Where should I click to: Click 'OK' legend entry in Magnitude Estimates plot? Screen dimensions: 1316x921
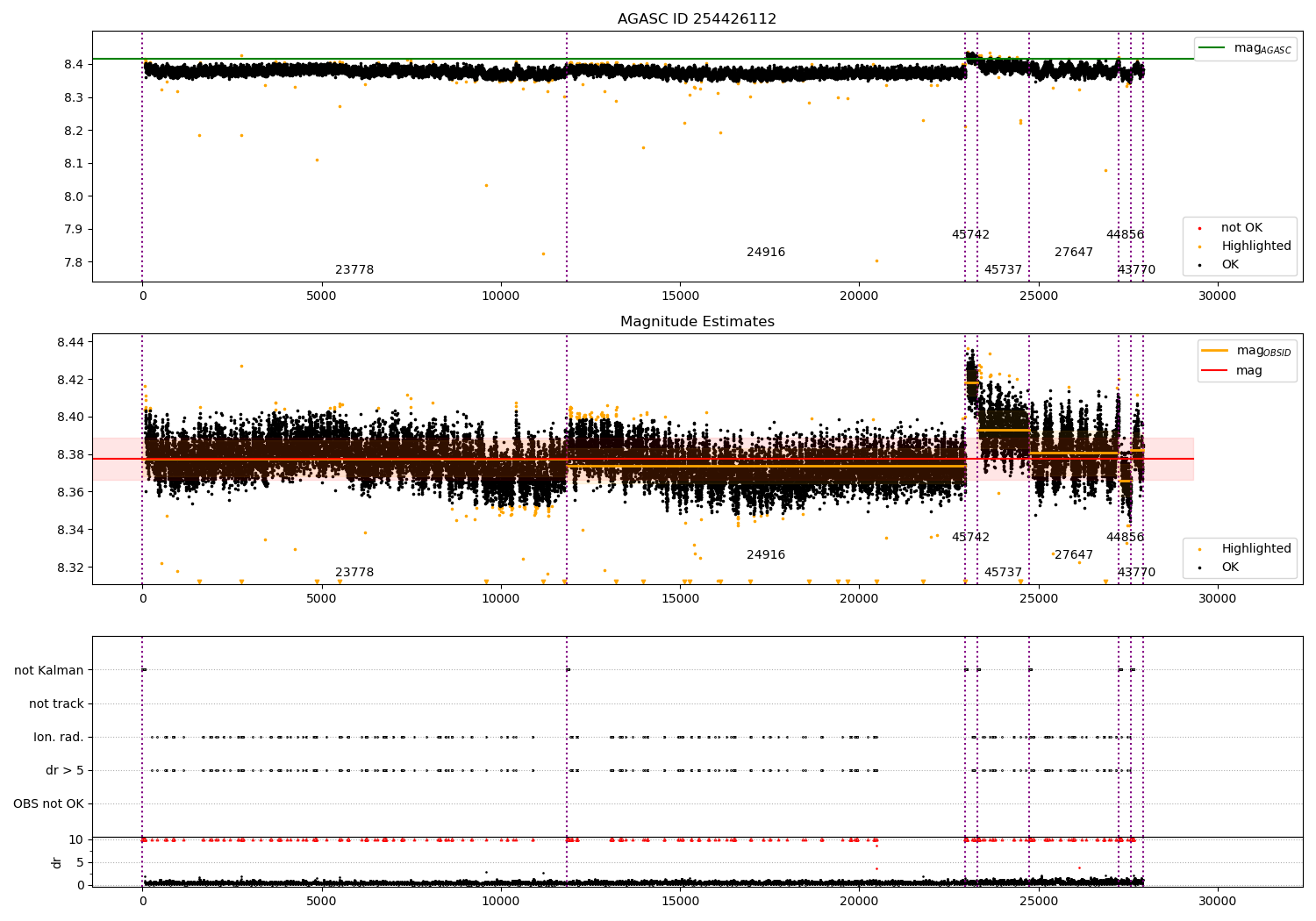1230,568
